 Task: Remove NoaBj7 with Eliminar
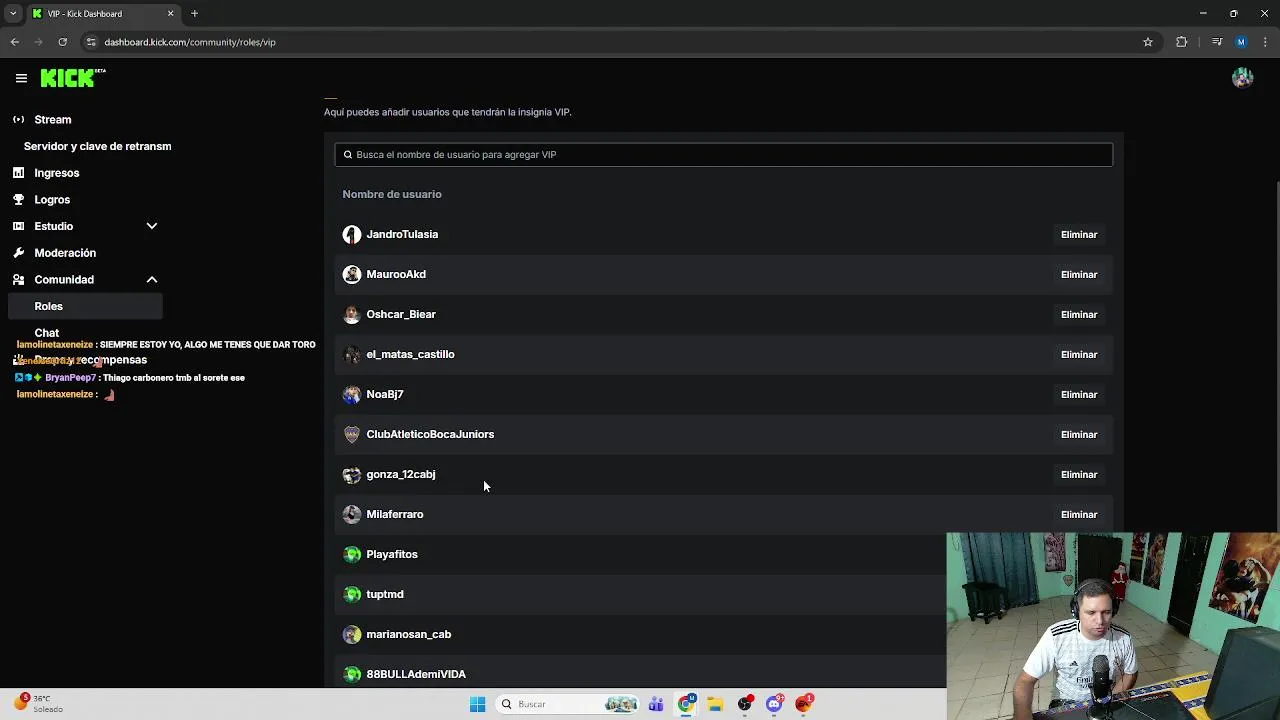[x=1079, y=394]
